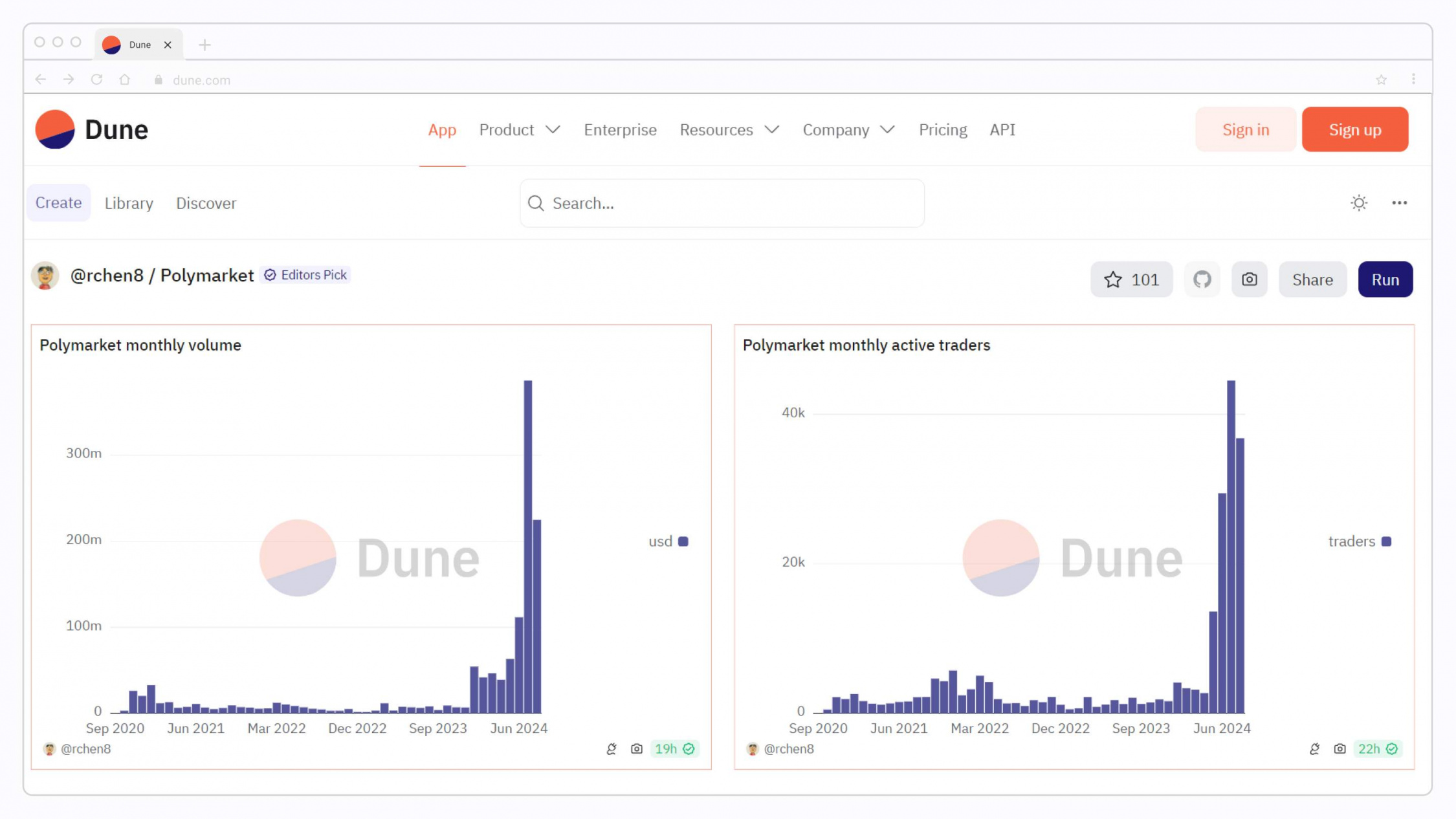The width and height of the screenshot is (1456, 819).
Task: Click the Polymarket monthly active traders title
Action: pos(866,345)
